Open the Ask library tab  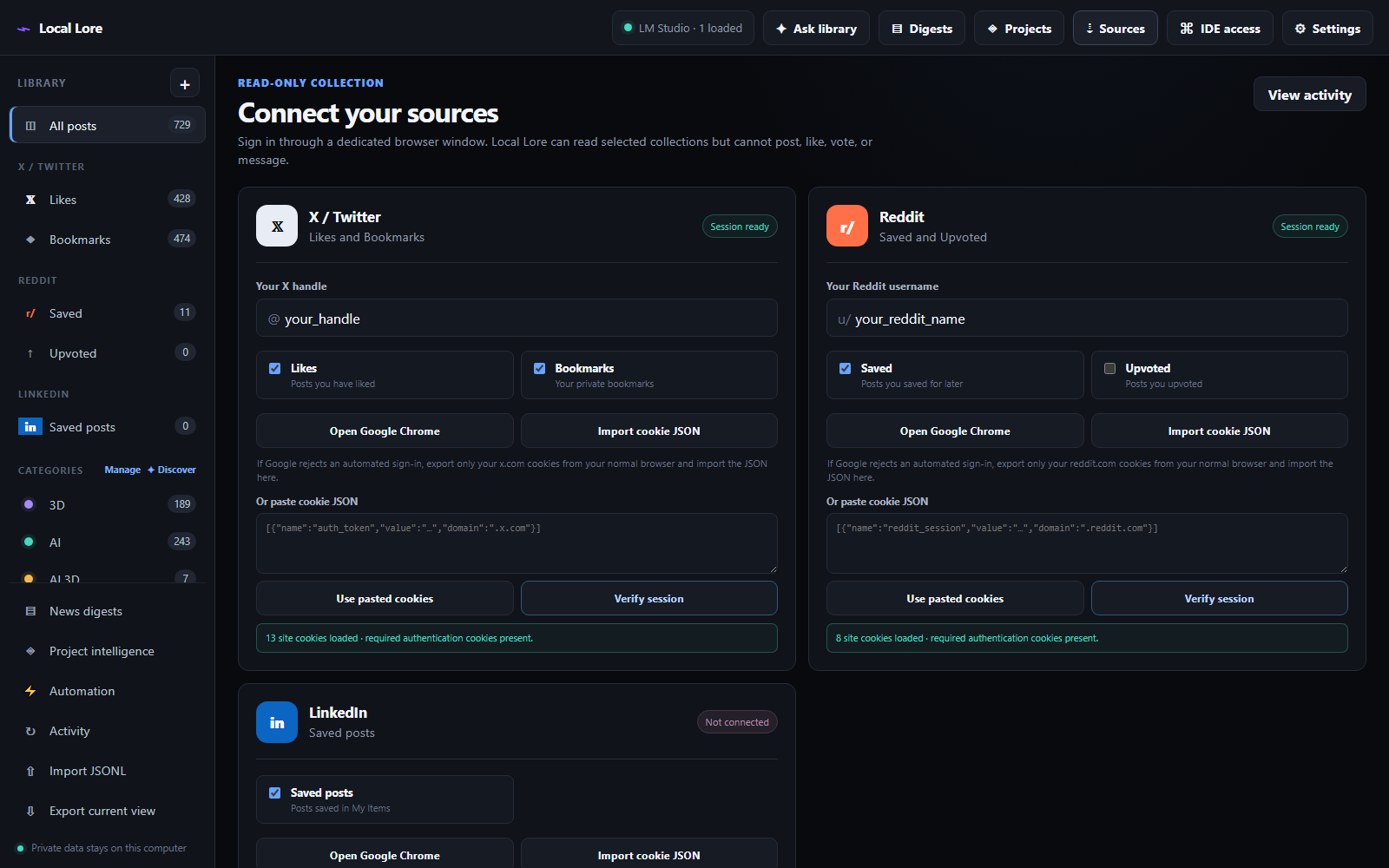pos(816,28)
